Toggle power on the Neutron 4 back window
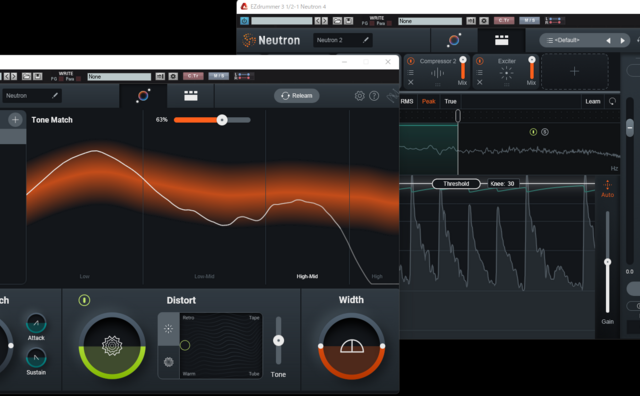The height and width of the screenshot is (396, 640). [x=244, y=21]
